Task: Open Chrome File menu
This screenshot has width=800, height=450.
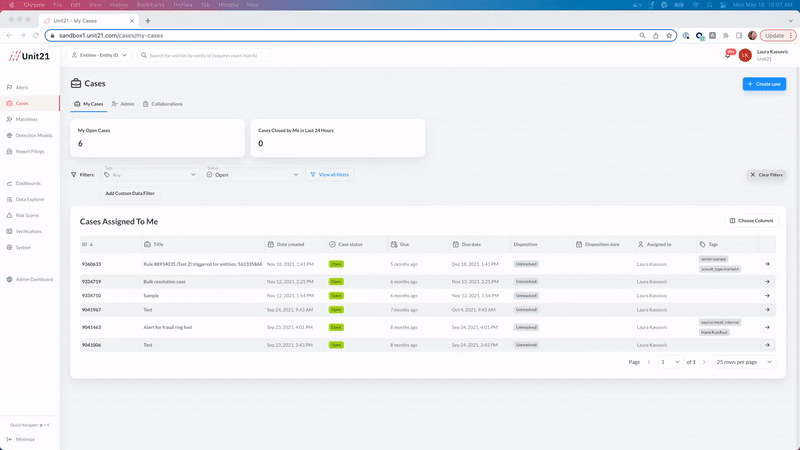Action: click(x=58, y=5)
